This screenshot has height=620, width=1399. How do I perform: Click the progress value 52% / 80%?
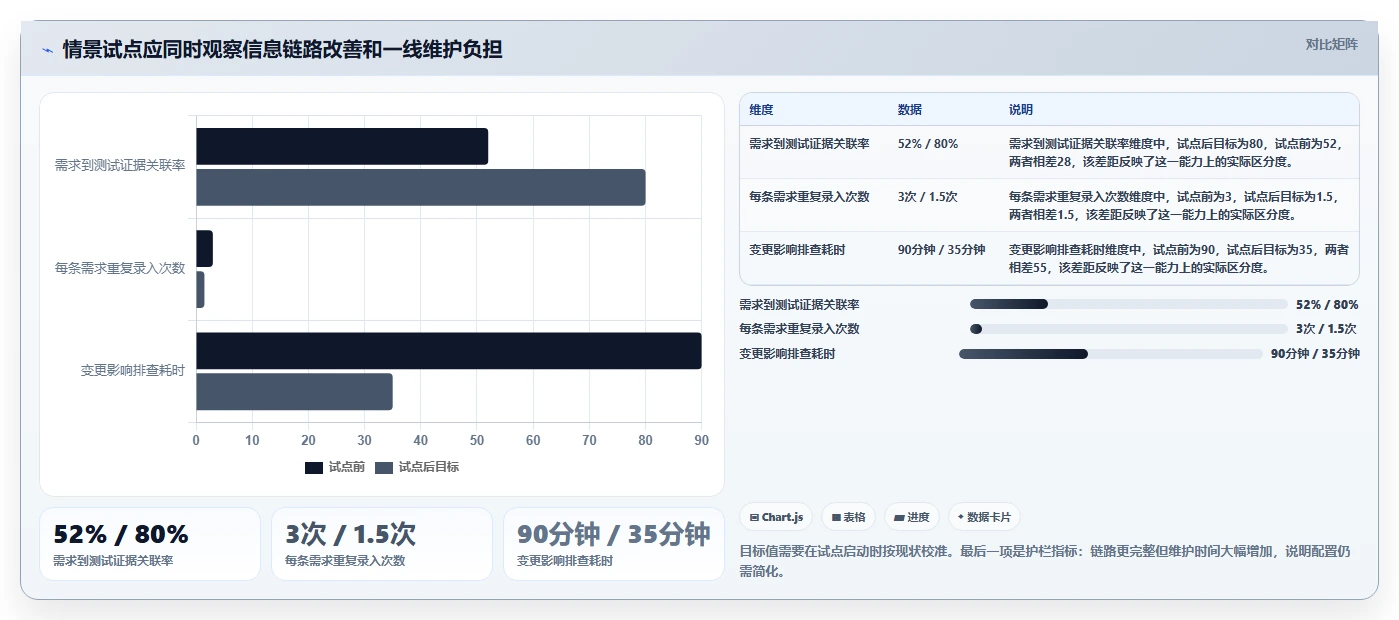pos(1327,304)
